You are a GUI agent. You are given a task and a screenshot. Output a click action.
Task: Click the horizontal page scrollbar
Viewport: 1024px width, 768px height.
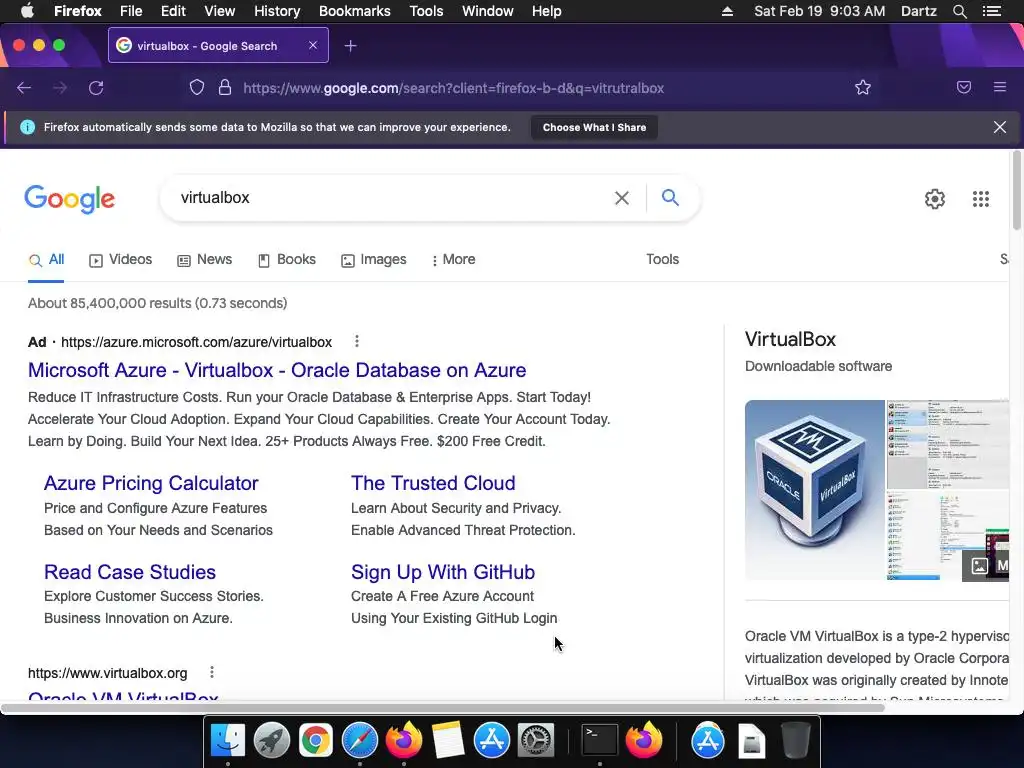pos(443,708)
